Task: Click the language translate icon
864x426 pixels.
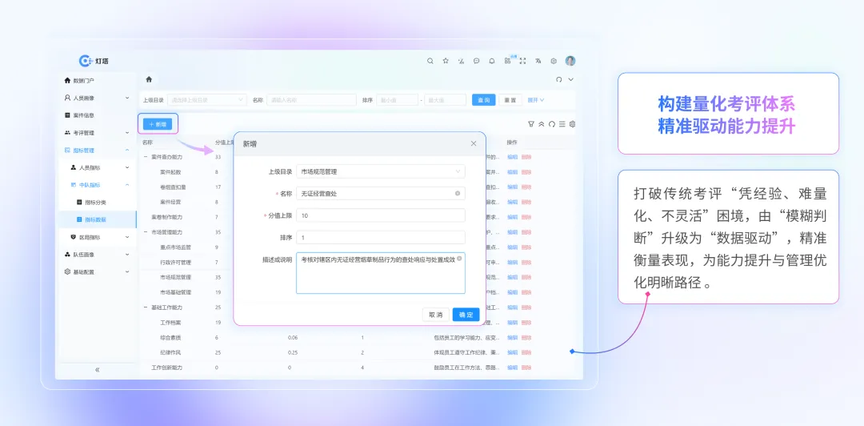Action: click(538, 61)
